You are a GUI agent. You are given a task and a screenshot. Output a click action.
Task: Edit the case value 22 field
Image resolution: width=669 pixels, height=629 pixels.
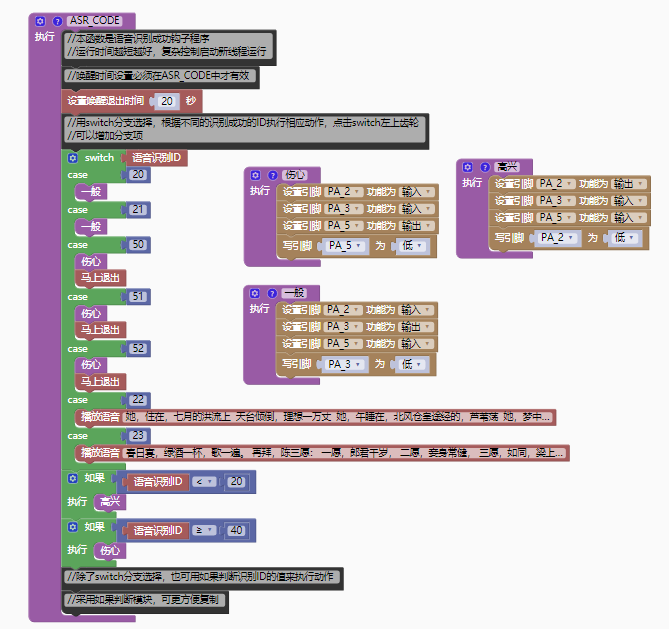pyautogui.click(x=138, y=400)
